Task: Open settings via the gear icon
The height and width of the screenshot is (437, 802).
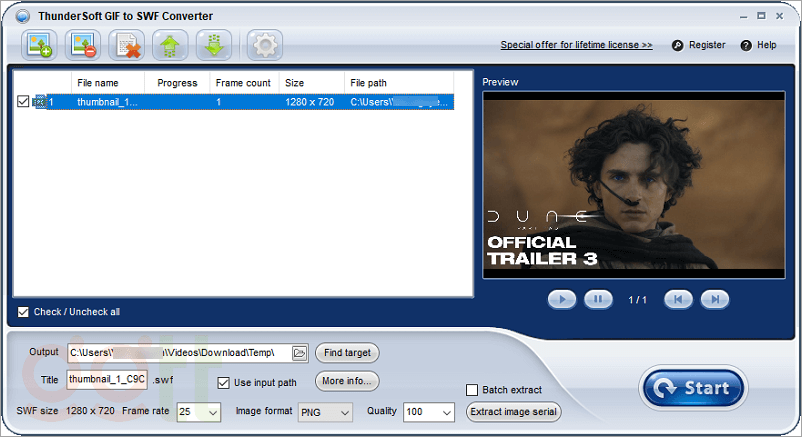Action: pos(265,45)
